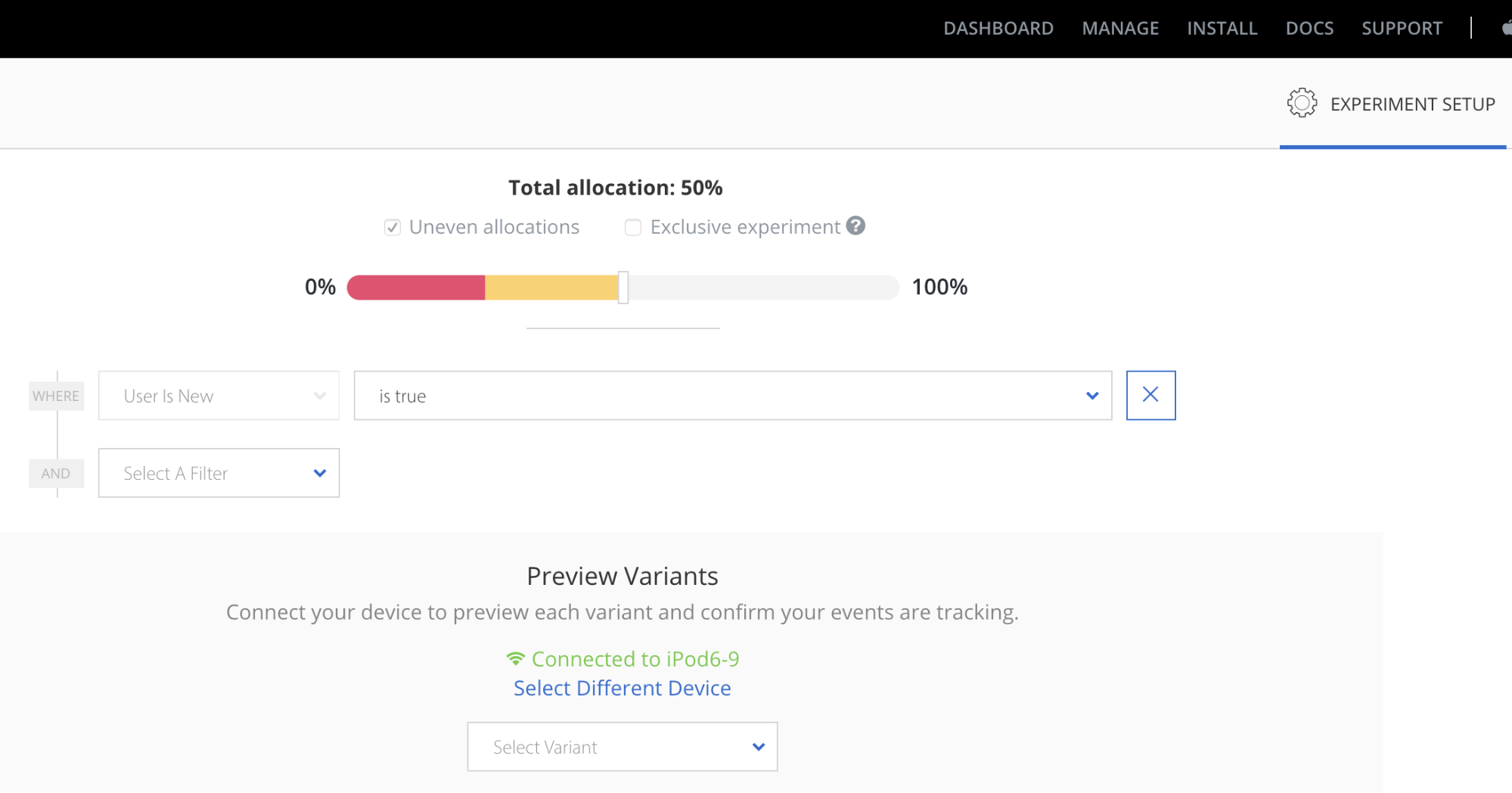Open the Docs link

pos(1309,29)
